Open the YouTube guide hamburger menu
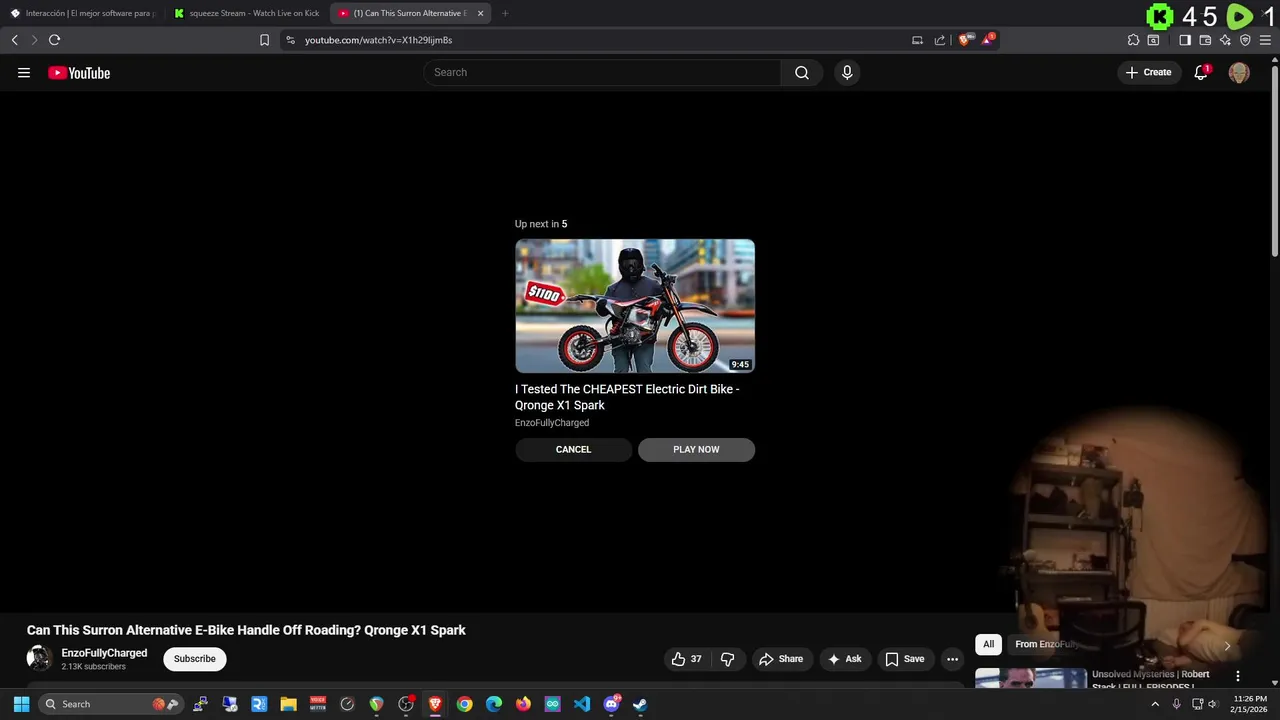The image size is (1280, 720). tap(24, 72)
